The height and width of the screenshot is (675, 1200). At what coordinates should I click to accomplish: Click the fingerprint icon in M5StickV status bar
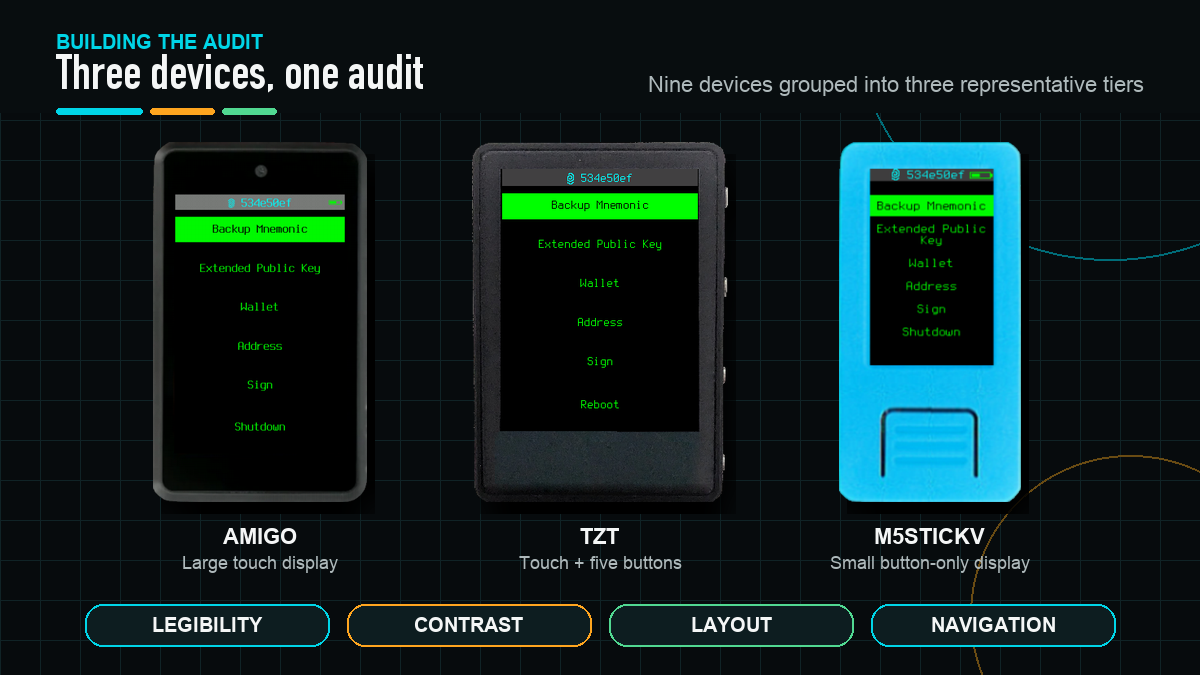(x=896, y=175)
